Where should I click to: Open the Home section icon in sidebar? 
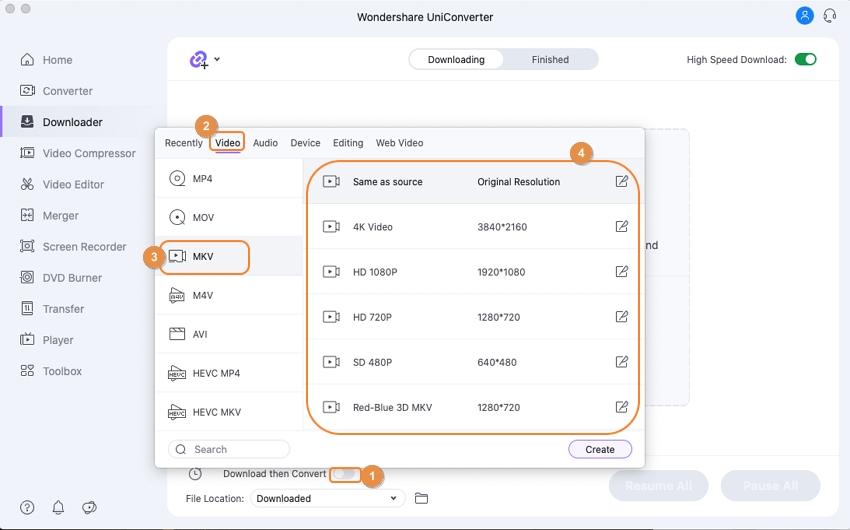tap(27, 60)
